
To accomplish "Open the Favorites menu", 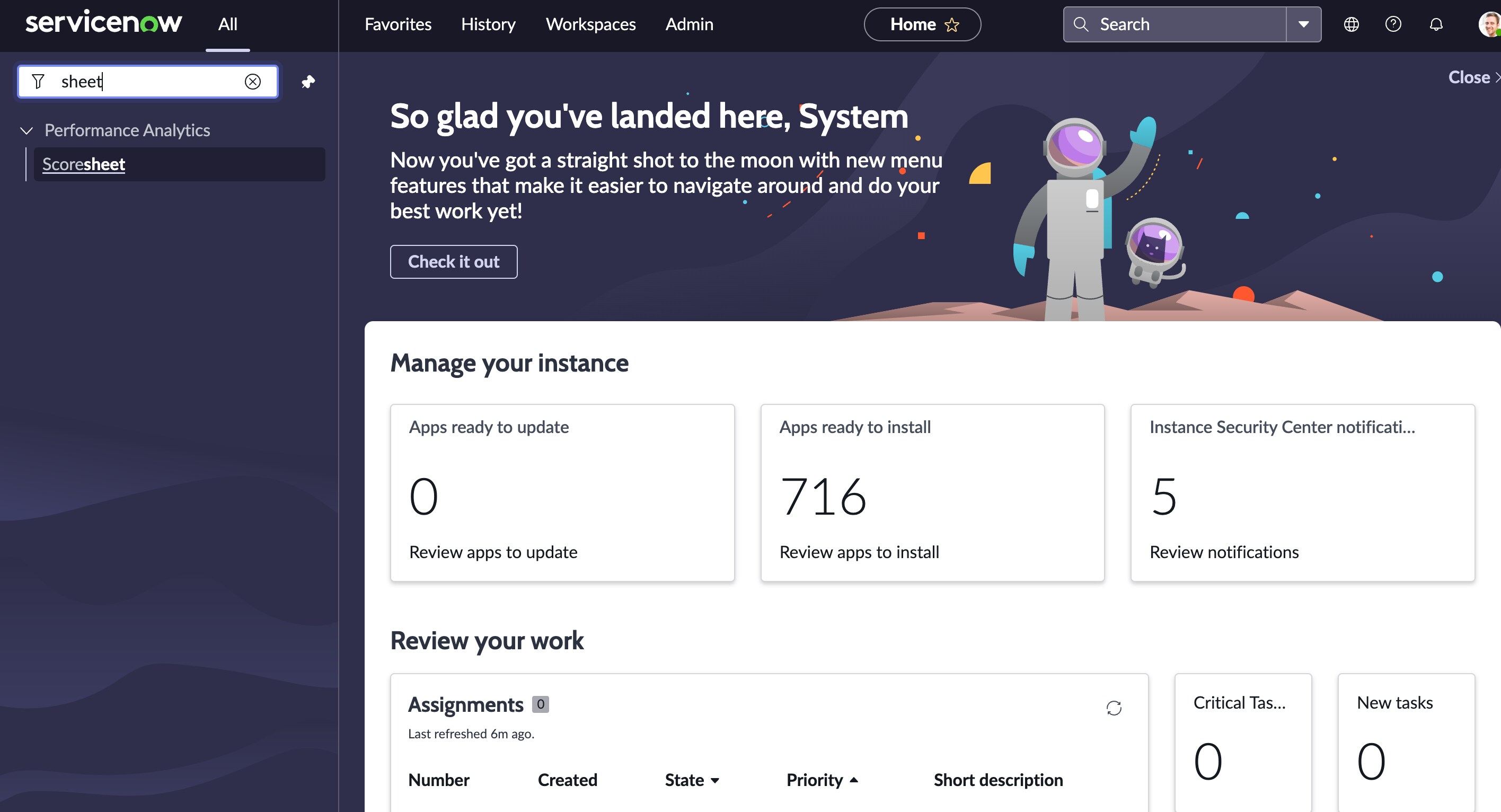I will pyautogui.click(x=398, y=24).
